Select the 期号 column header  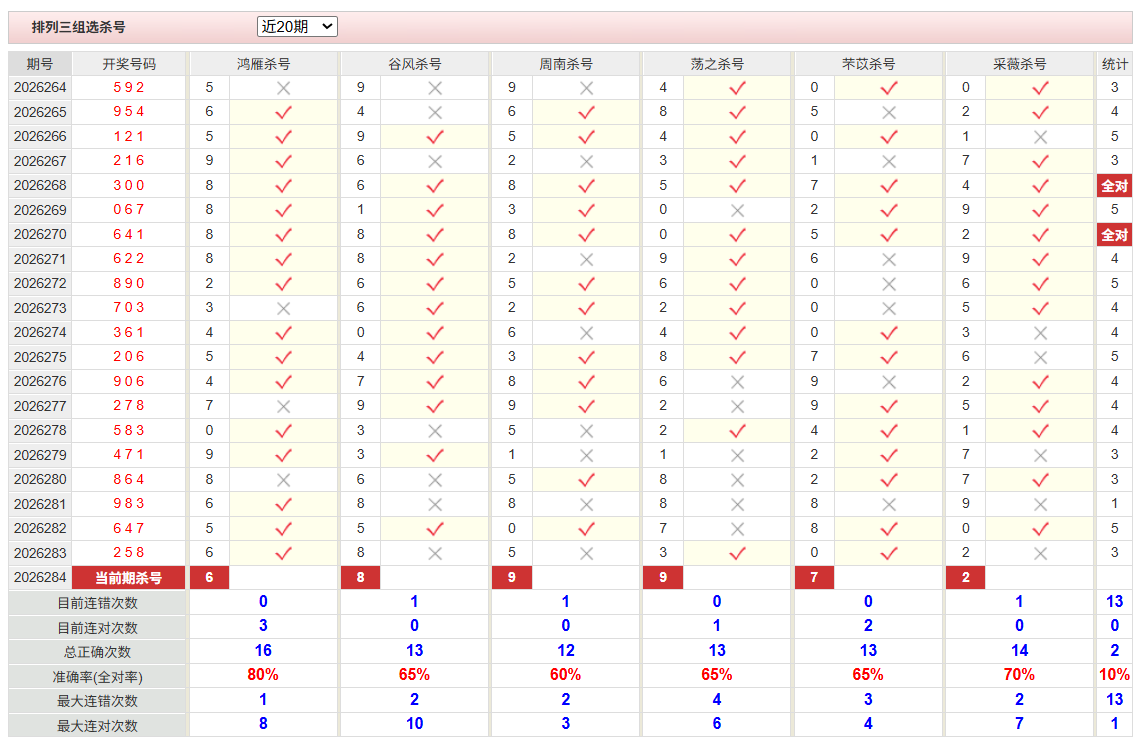pos(40,64)
